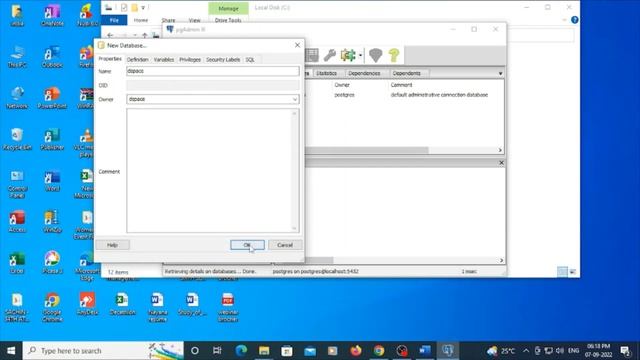Click the taskbar search box
Screen dimensions: 640x360
pyautogui.click(x=103, y=351)
